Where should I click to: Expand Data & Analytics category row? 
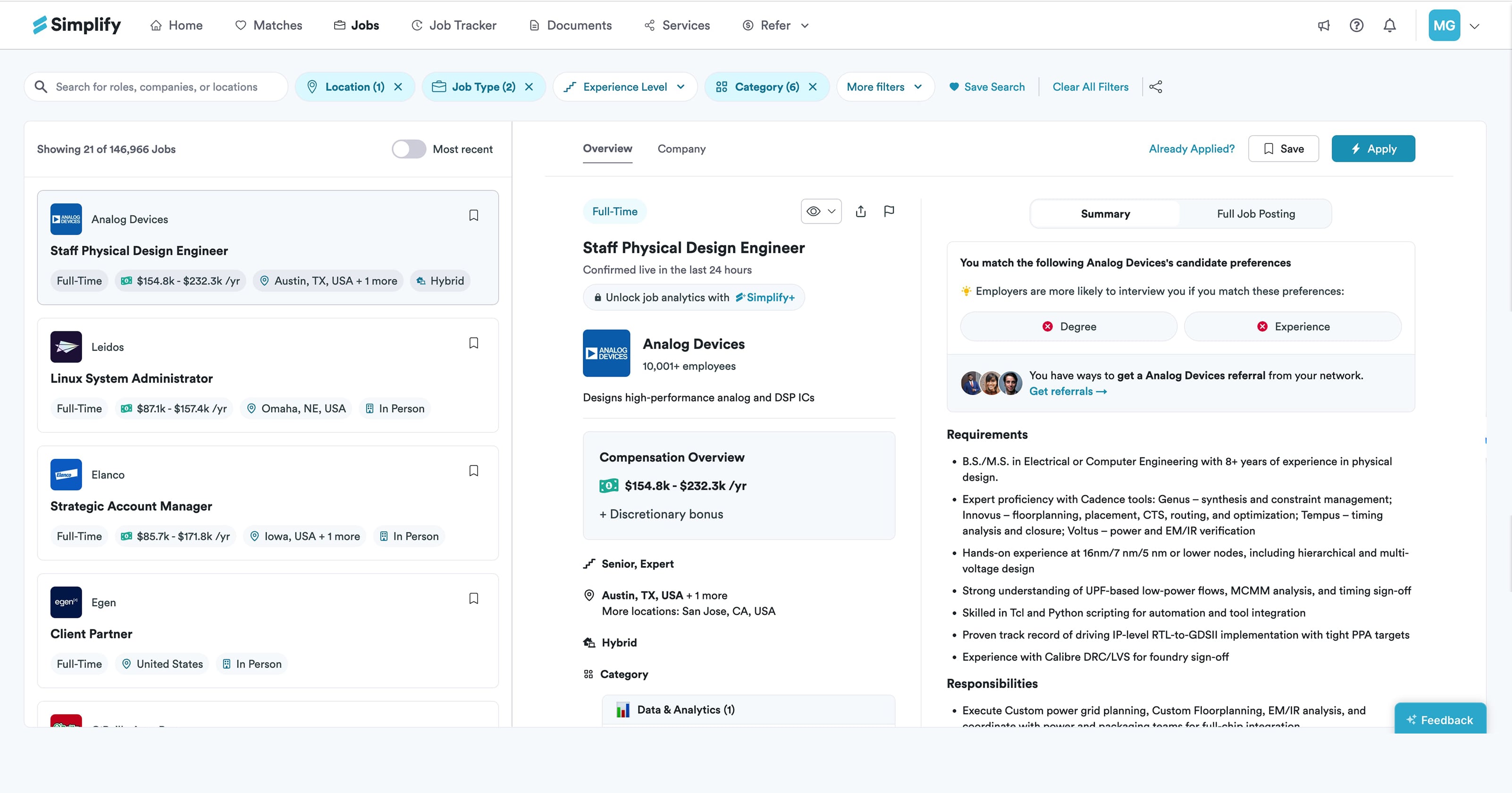(748, 709)
